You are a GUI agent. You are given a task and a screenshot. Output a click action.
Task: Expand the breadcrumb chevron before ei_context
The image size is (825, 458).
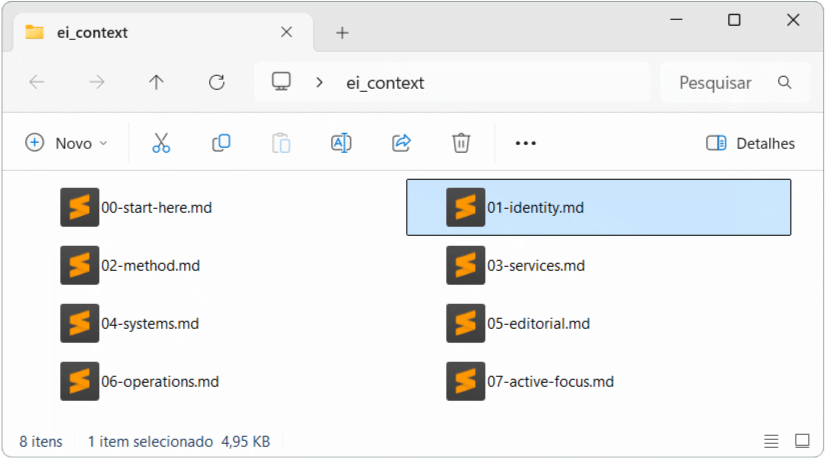point(319,83)
